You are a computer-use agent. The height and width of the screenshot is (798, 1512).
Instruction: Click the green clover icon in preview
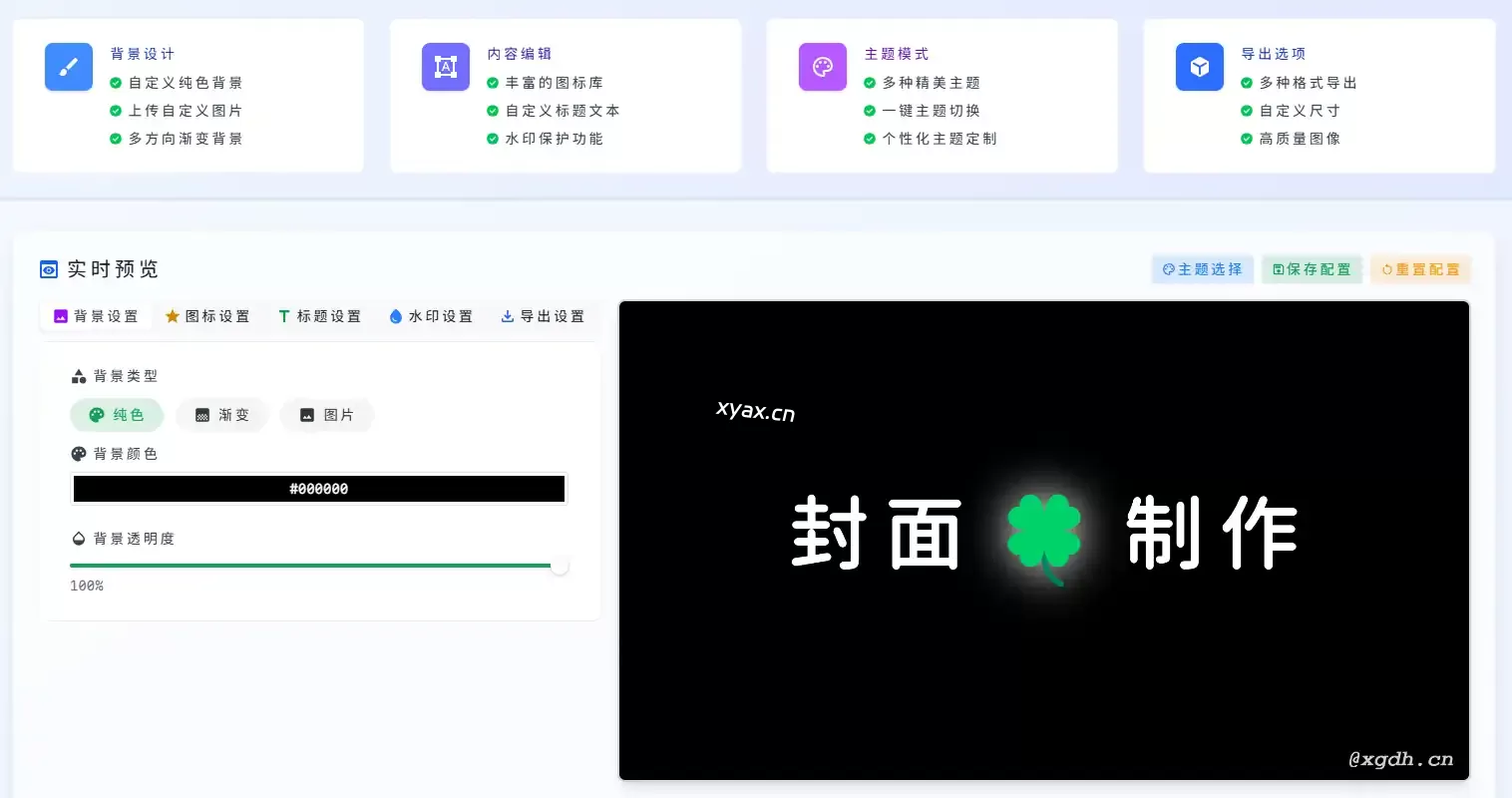pos(1043,534)
